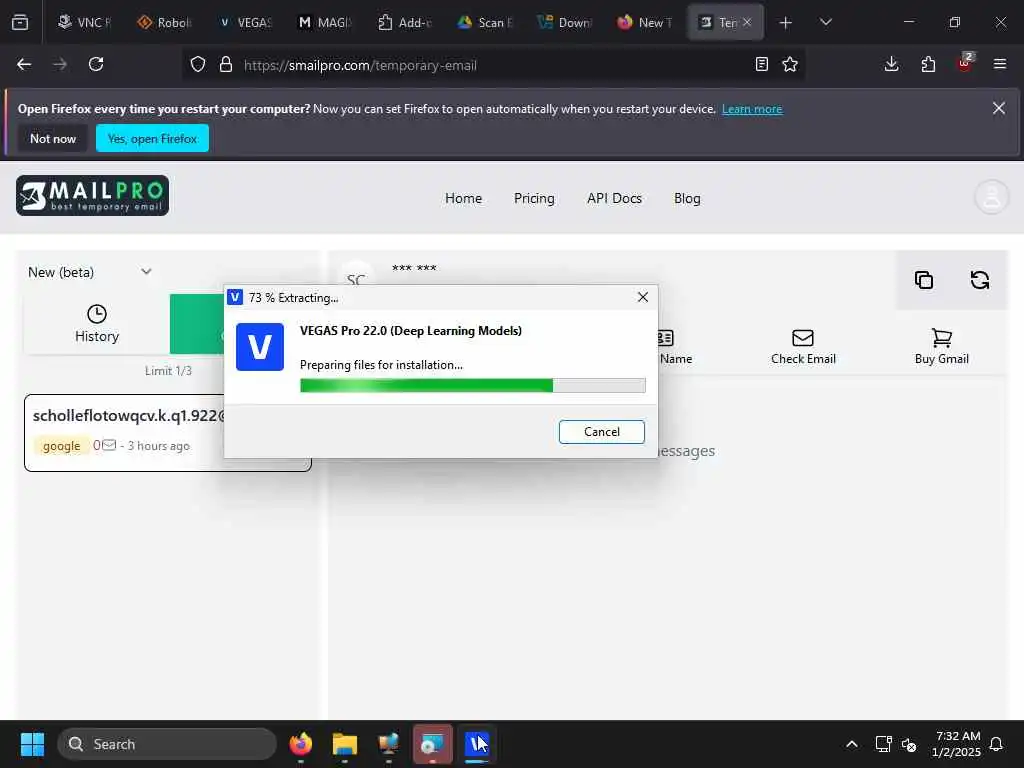Screen dimensions: 1024x768
Task: Go back to previous page
Action: click(x=24, y=65)
